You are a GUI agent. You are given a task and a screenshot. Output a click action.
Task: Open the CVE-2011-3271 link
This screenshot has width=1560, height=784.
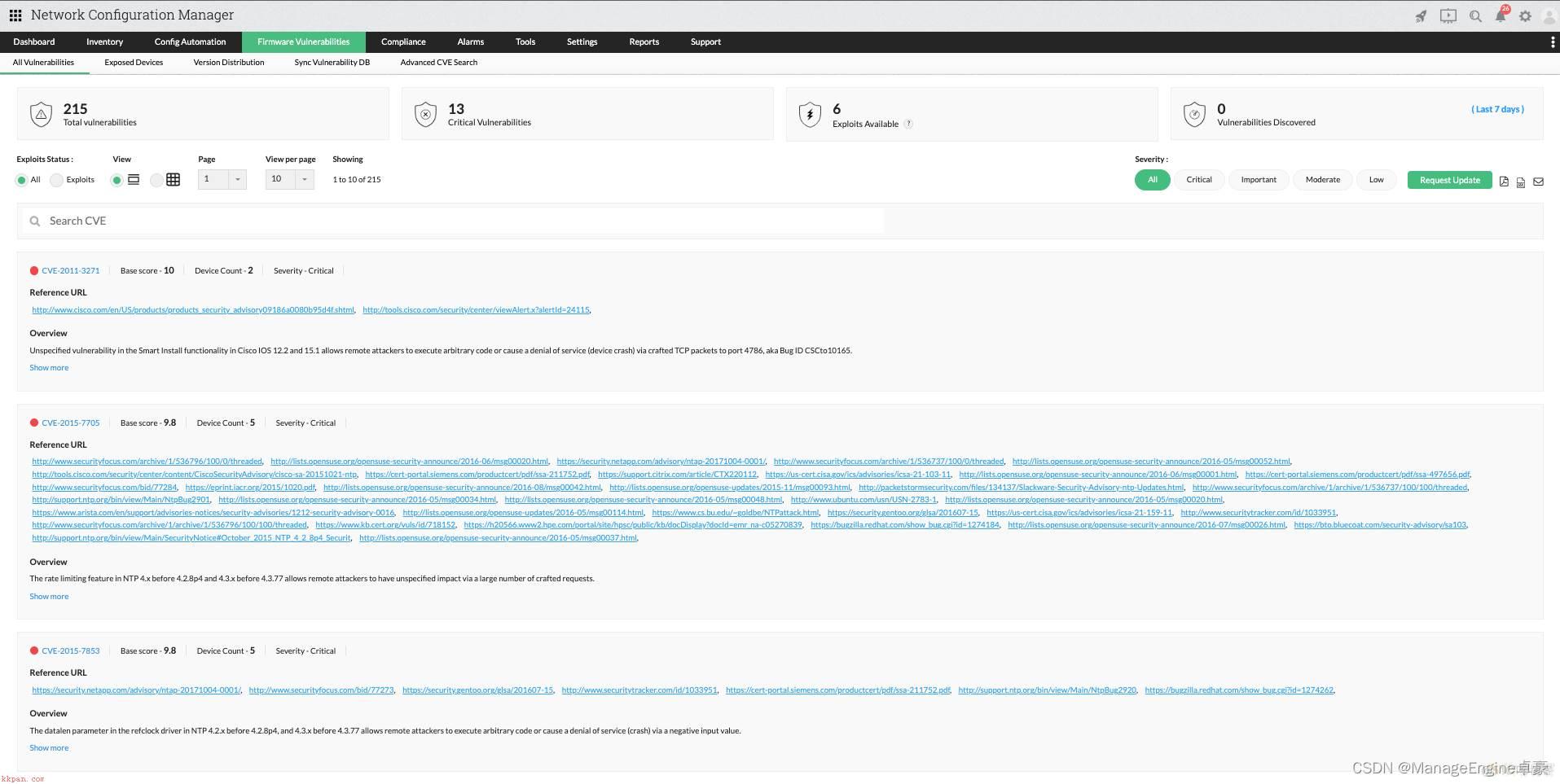coord(71,271)
